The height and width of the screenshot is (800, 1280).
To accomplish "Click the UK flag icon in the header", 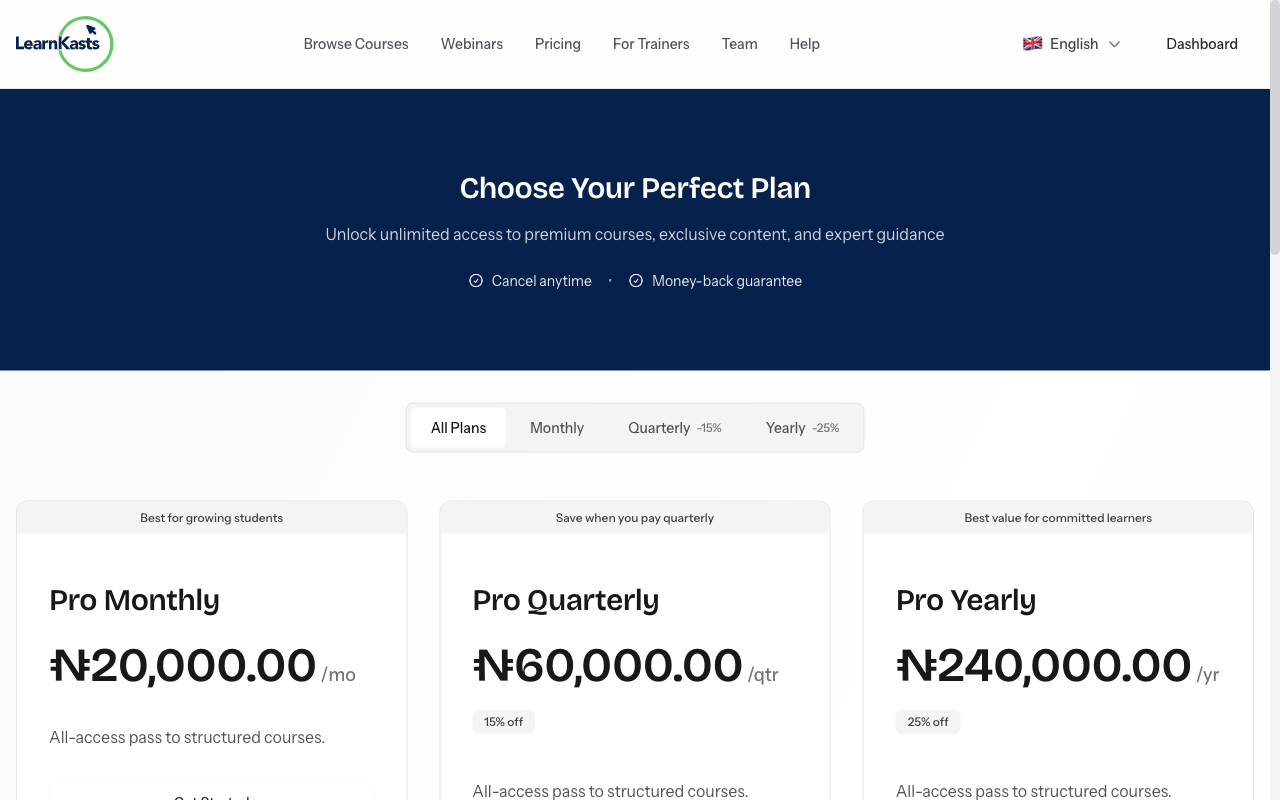I will (x=1032, y=43).
